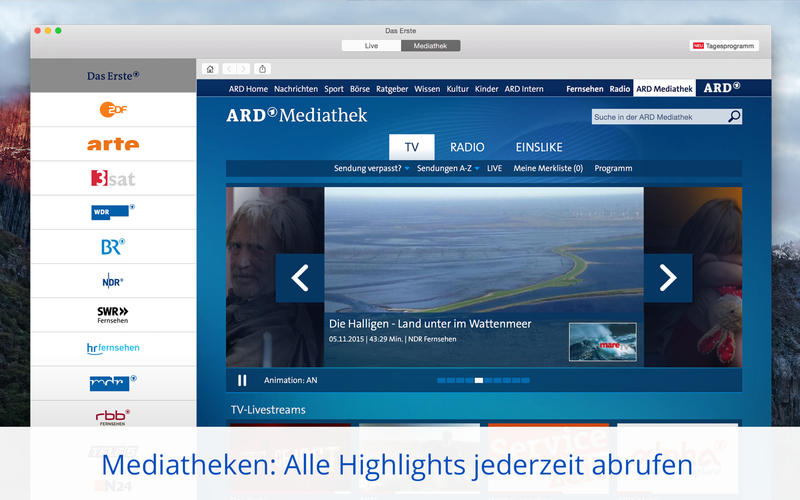Select the mdr channel logo
The width and height of the screenshot is (800, 500).
click(113, 383)
